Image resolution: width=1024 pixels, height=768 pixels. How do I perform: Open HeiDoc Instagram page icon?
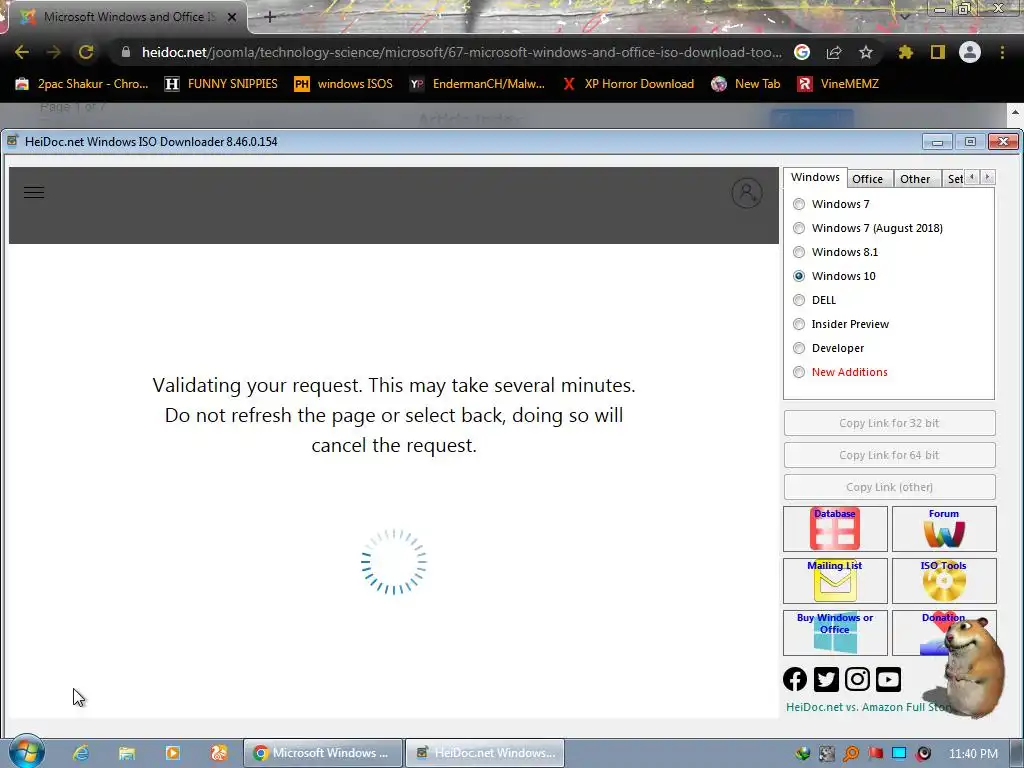(857, 679)
